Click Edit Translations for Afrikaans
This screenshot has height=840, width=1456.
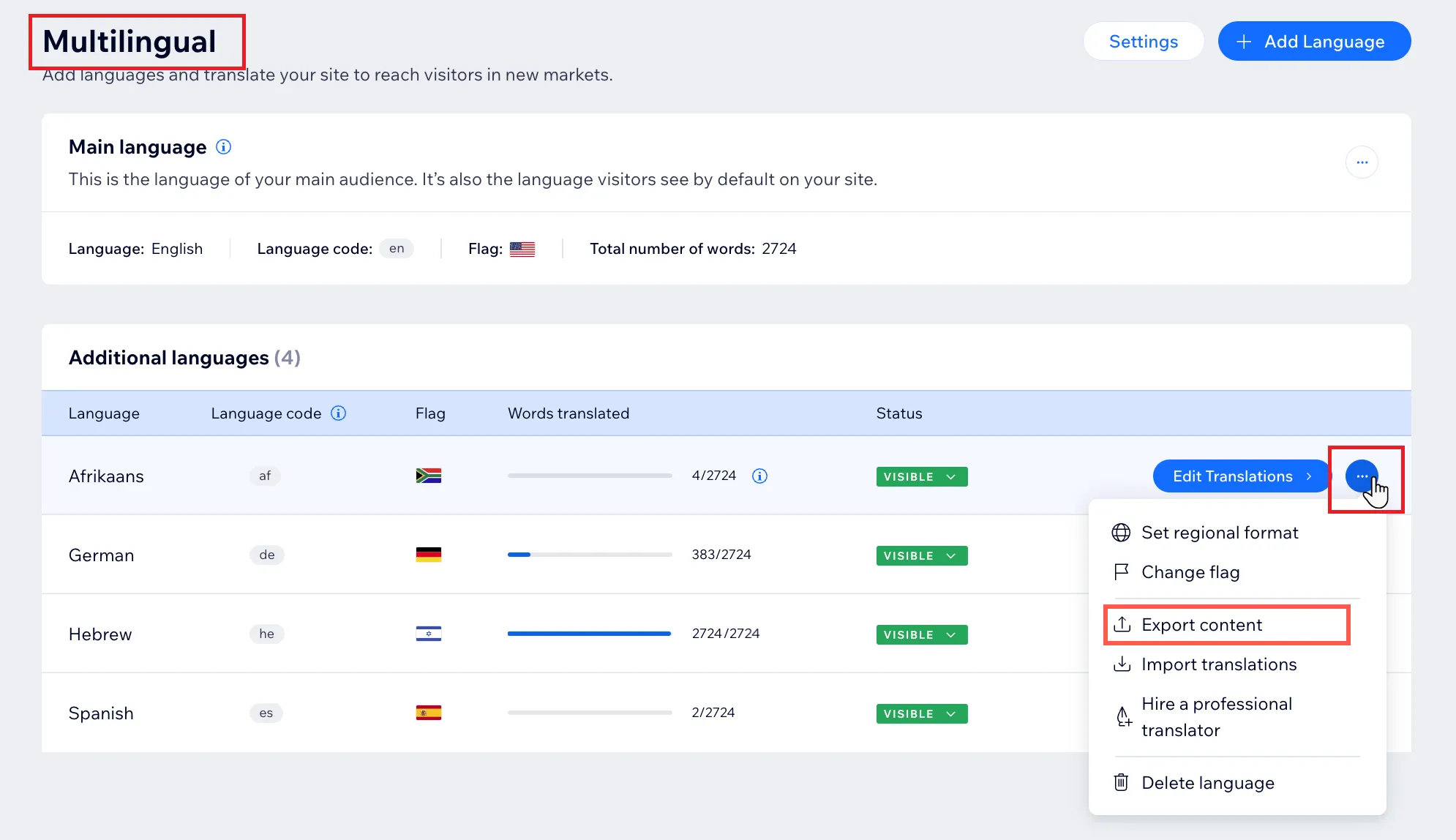pos(1233,476)
